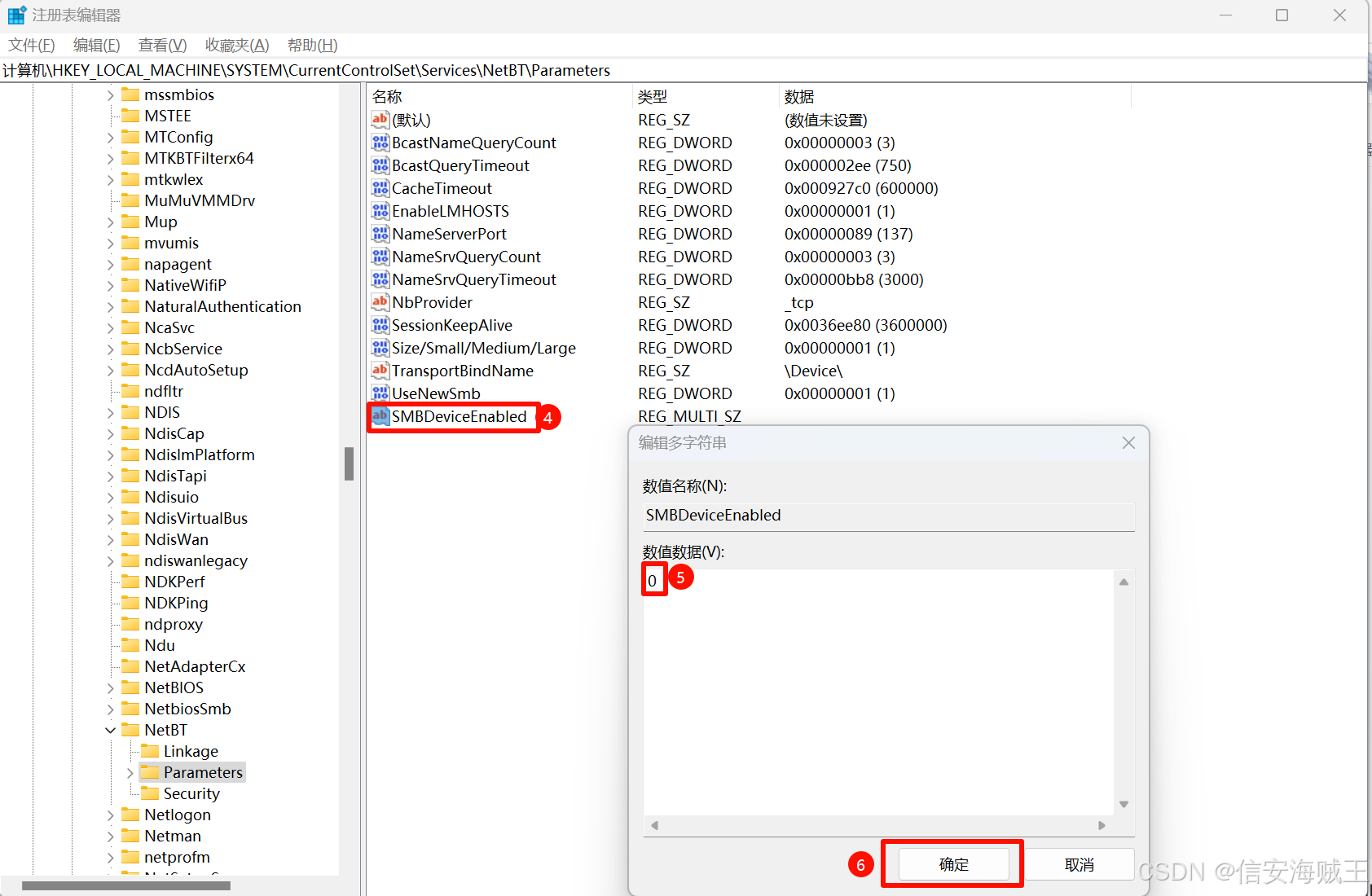Click the NameSrvQueryCount value icon

point(380,257)
